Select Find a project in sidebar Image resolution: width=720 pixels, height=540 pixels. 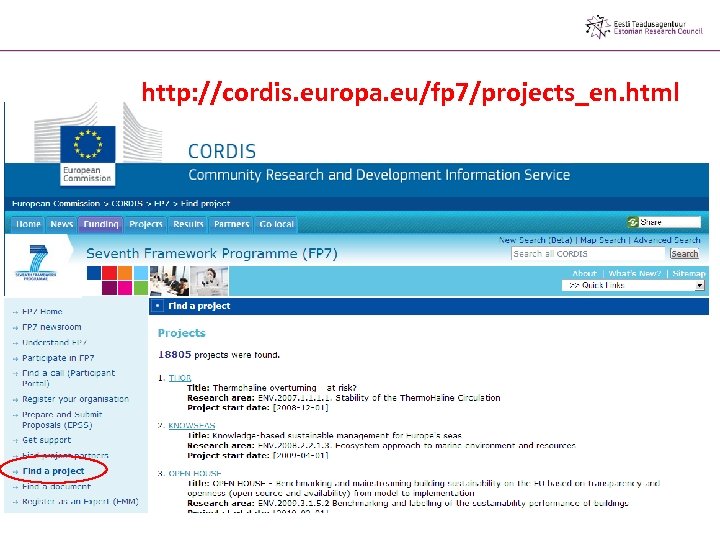pos(53,471)
